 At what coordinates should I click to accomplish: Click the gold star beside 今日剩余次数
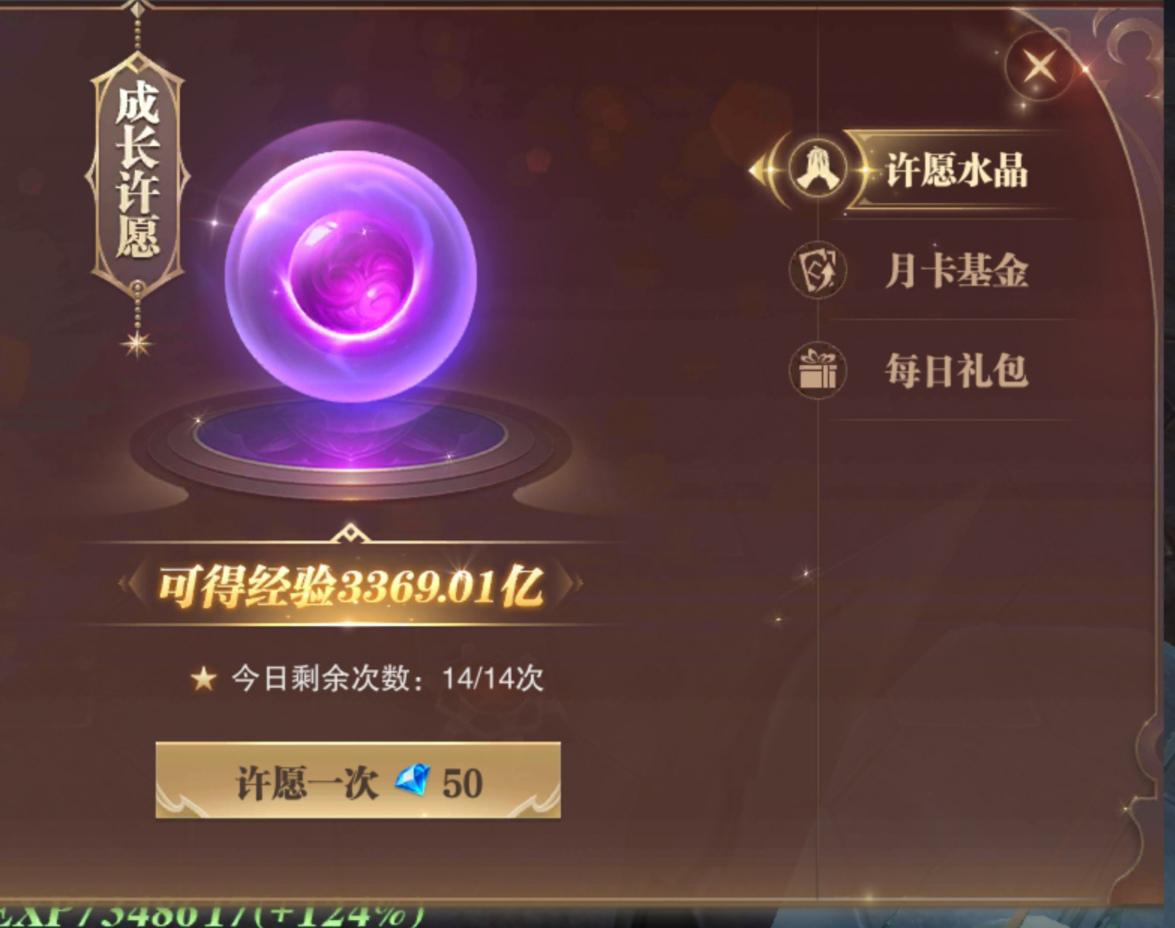click(203, 679)
